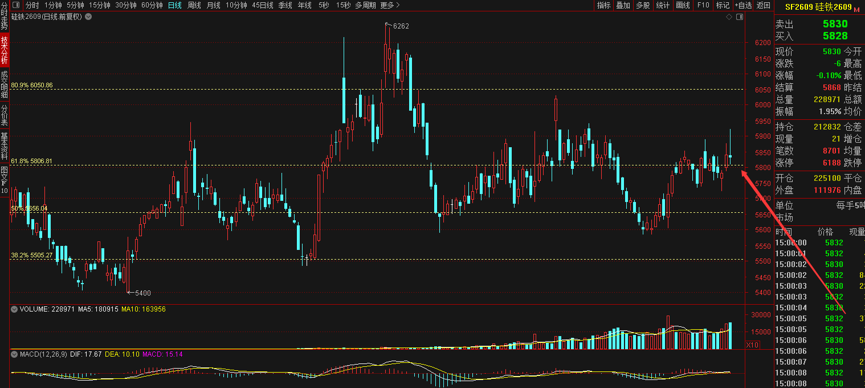Click the 叠加 overlay button
Viewport: 865px width, 388px height.
(623, 6)
